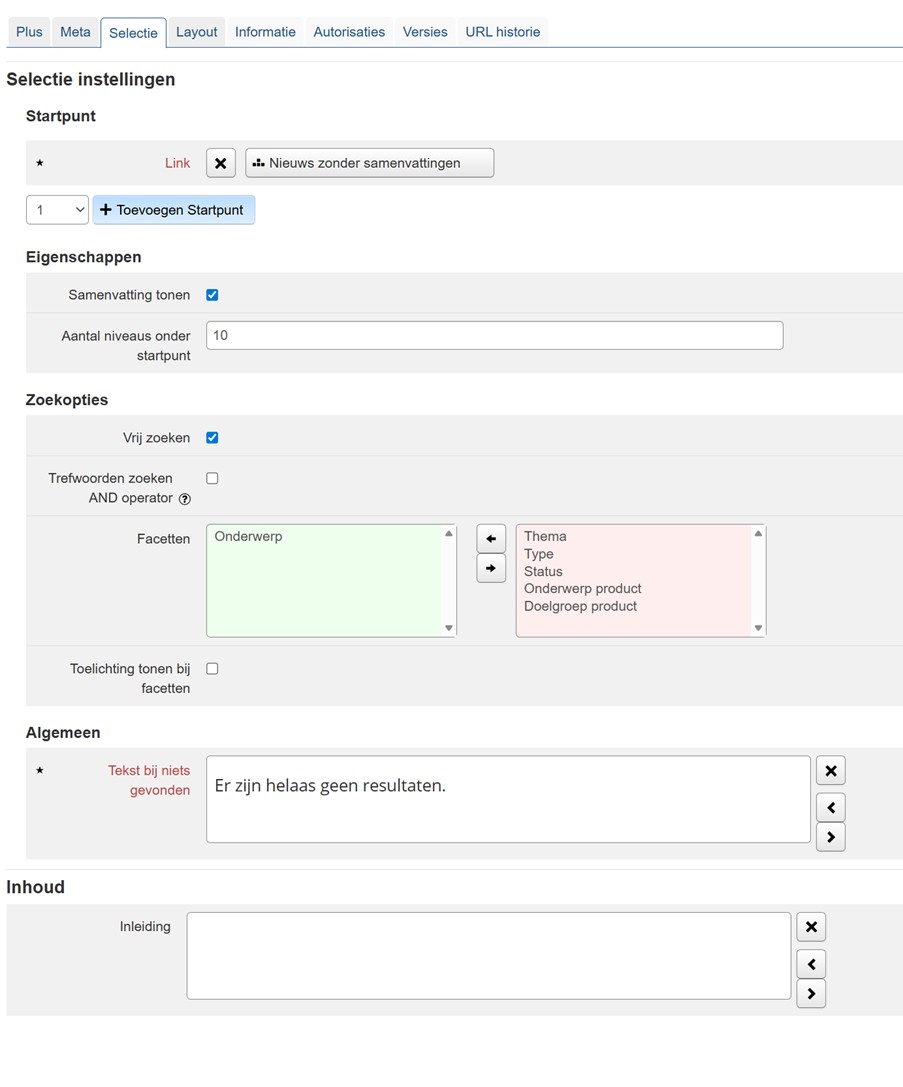The image size is (903, 1087).
Task: Open 'Nieuws zonder samenvattingen' link button
Action: point(369,163)
